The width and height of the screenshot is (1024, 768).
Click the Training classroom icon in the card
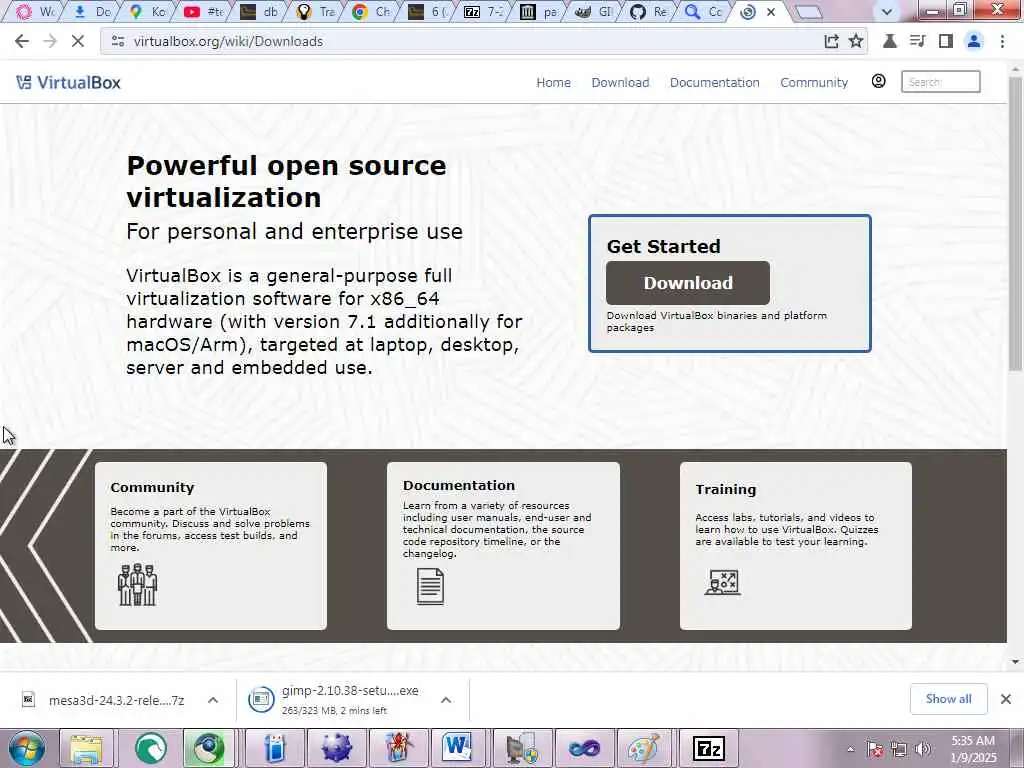click(x=722, y=582)
